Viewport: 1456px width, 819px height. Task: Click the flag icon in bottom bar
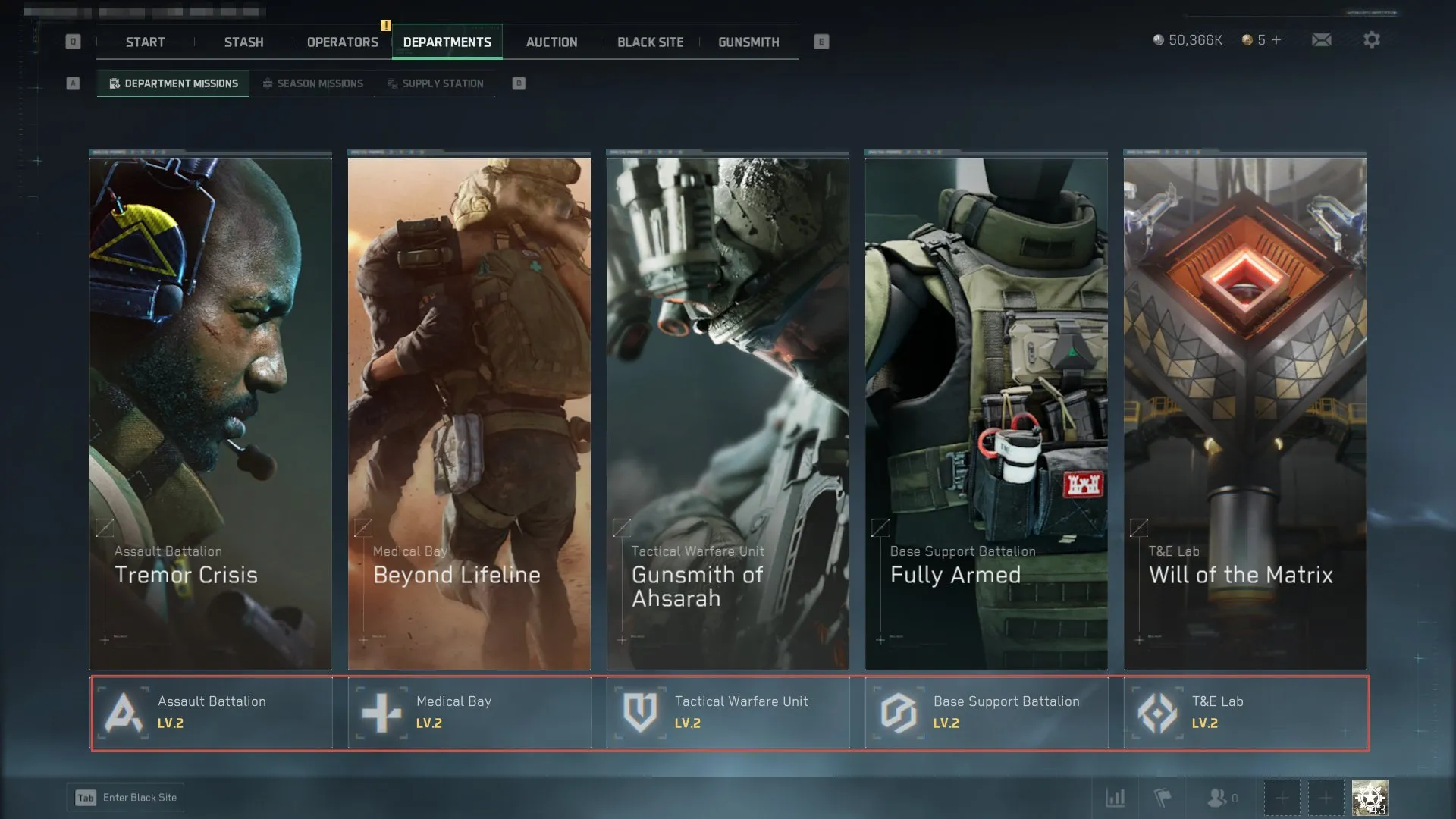[1163, 798]
